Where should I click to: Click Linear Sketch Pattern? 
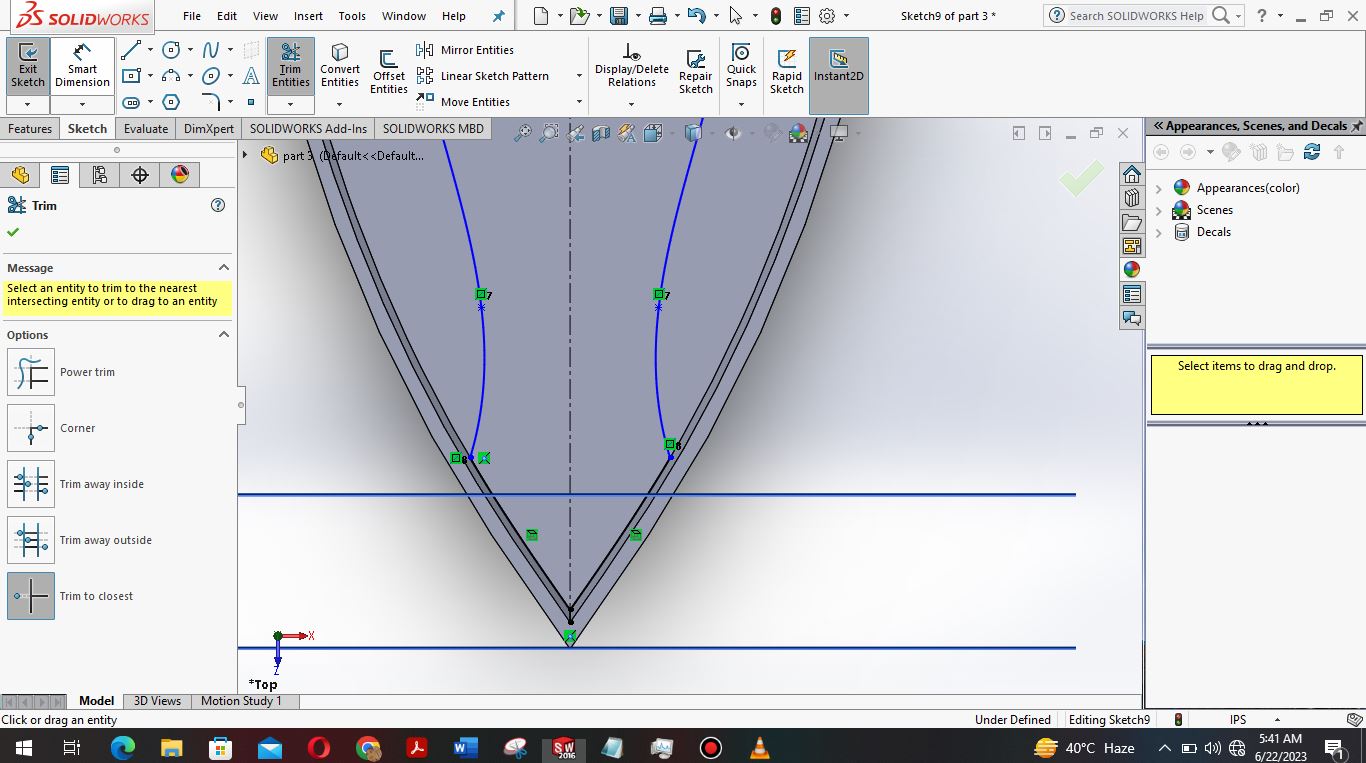click(483, 76)
